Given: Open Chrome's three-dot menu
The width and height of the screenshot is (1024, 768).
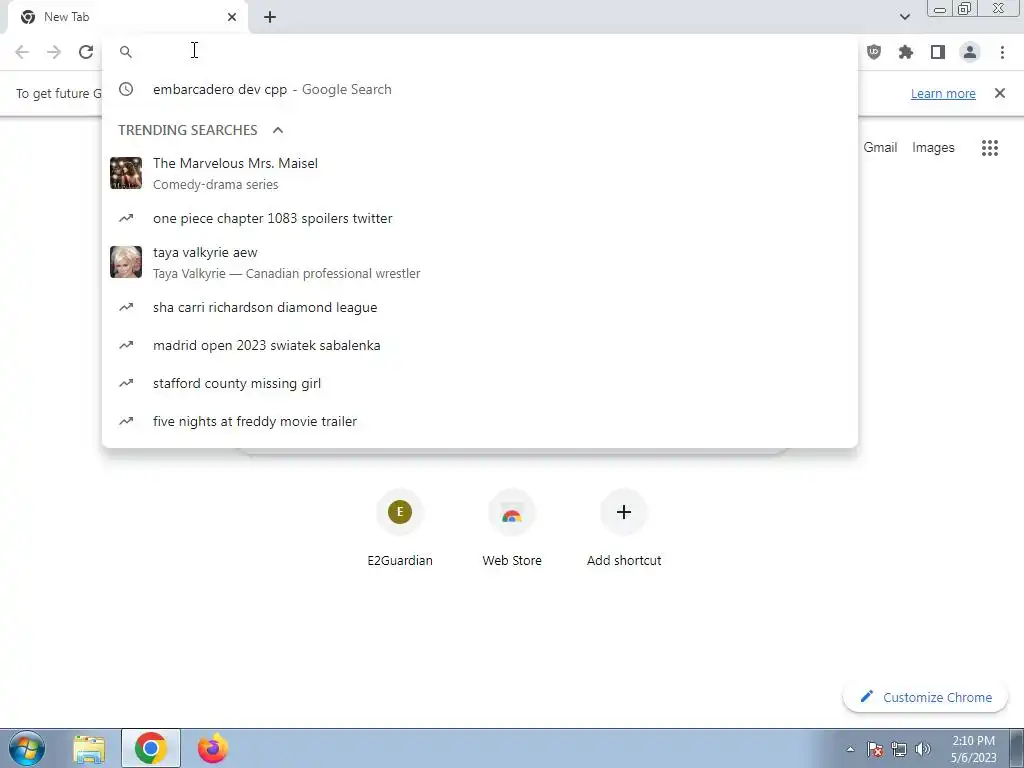Looking at the screenshot, I should click(1002, 52).
